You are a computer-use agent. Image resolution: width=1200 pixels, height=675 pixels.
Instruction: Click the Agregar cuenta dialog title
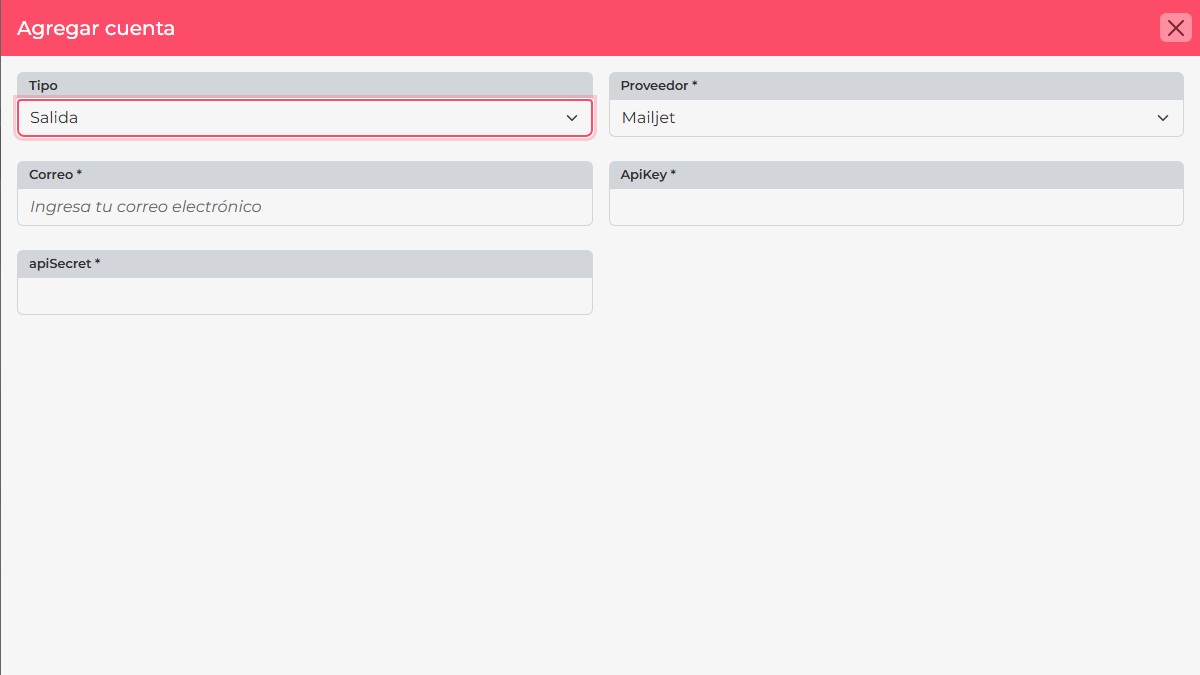96,28
